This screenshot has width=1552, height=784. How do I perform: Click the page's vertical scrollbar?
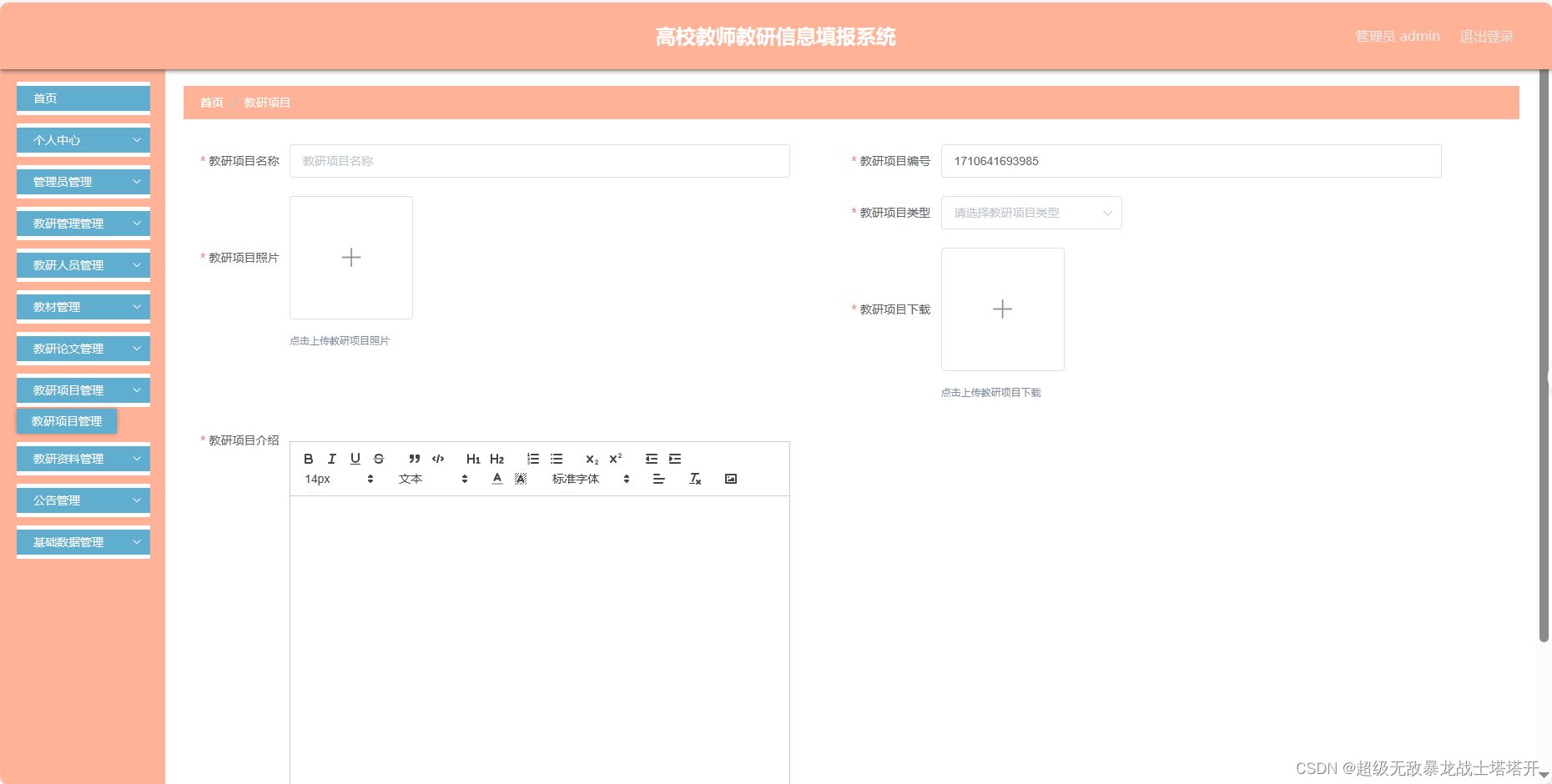coord(1544,354)
